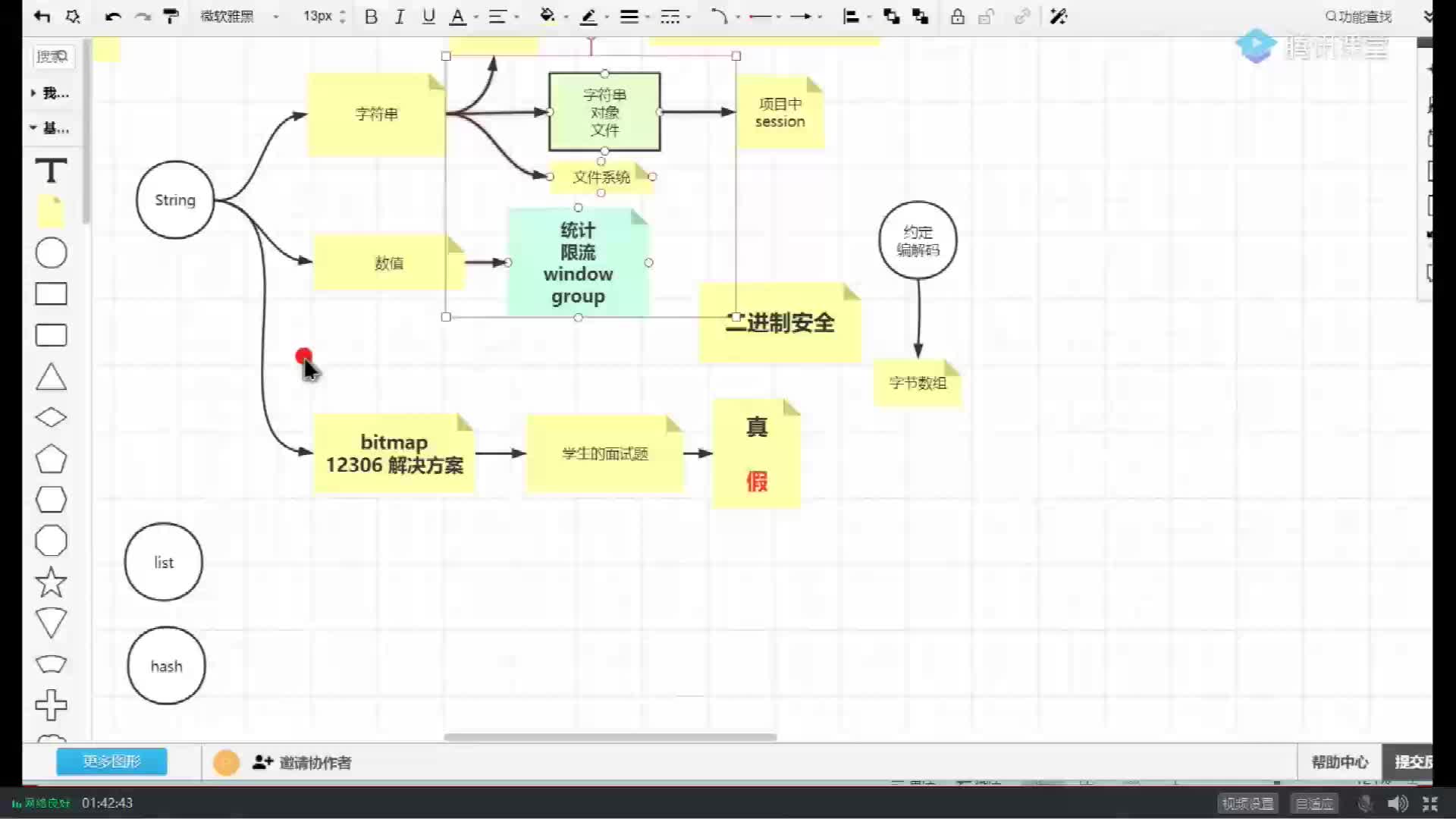This screenshot has height=819, width=1456.
Task: Click the function search field
Action: [1358, 17]
